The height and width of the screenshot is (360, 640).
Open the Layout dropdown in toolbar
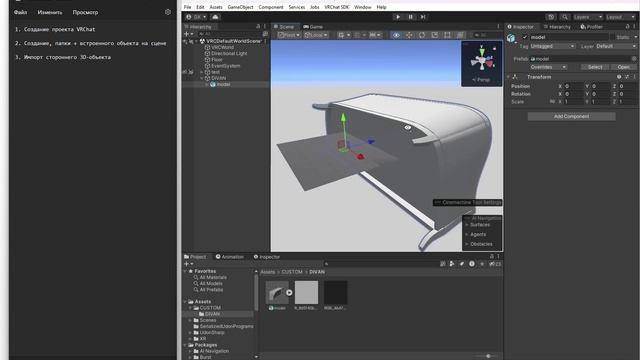click(620, 17)
